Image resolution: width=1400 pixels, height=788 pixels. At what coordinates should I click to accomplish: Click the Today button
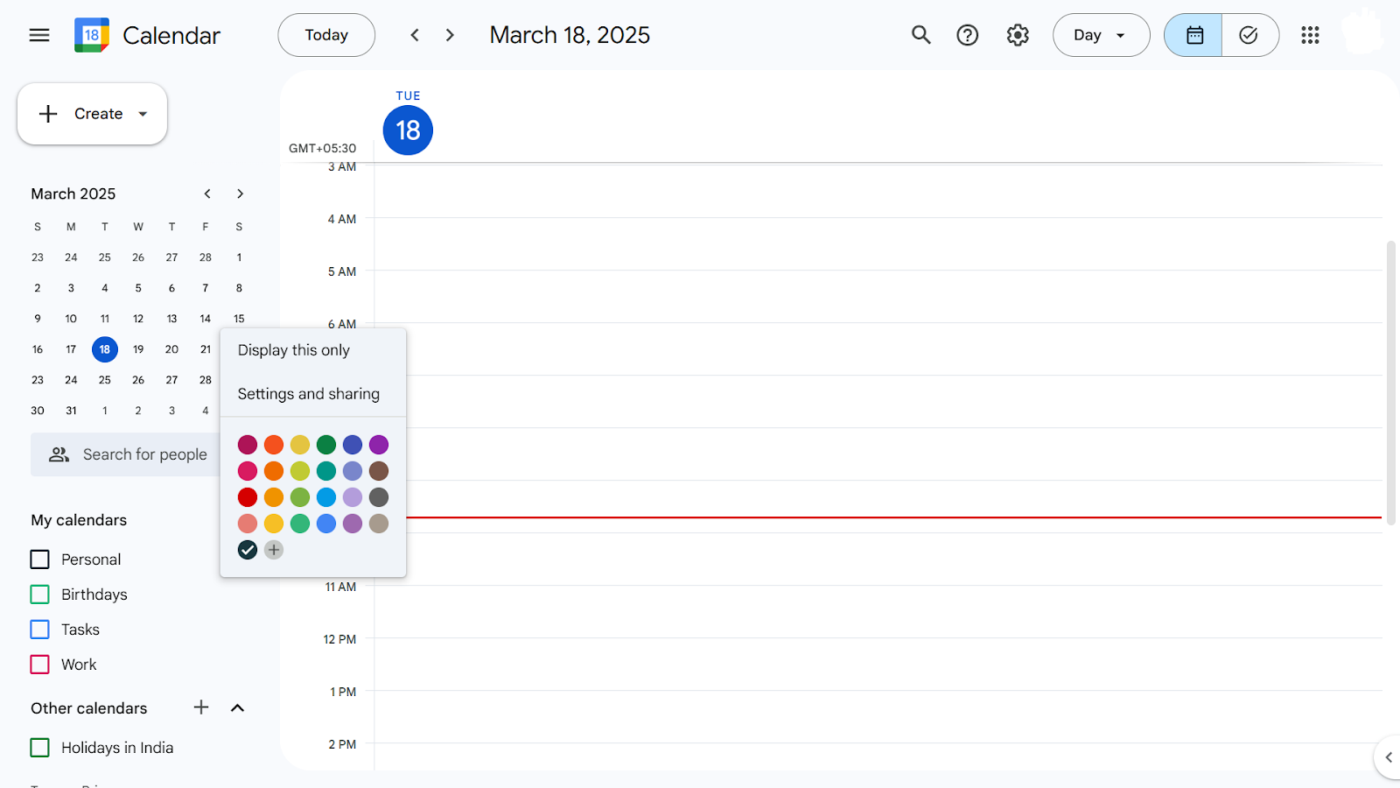click(x=326, y=35)
